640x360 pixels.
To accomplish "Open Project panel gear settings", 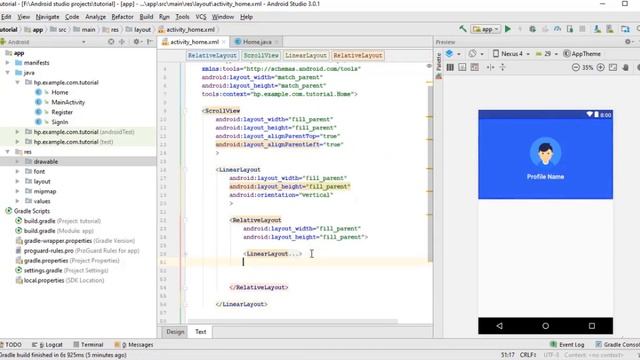I will click(137, 42).
